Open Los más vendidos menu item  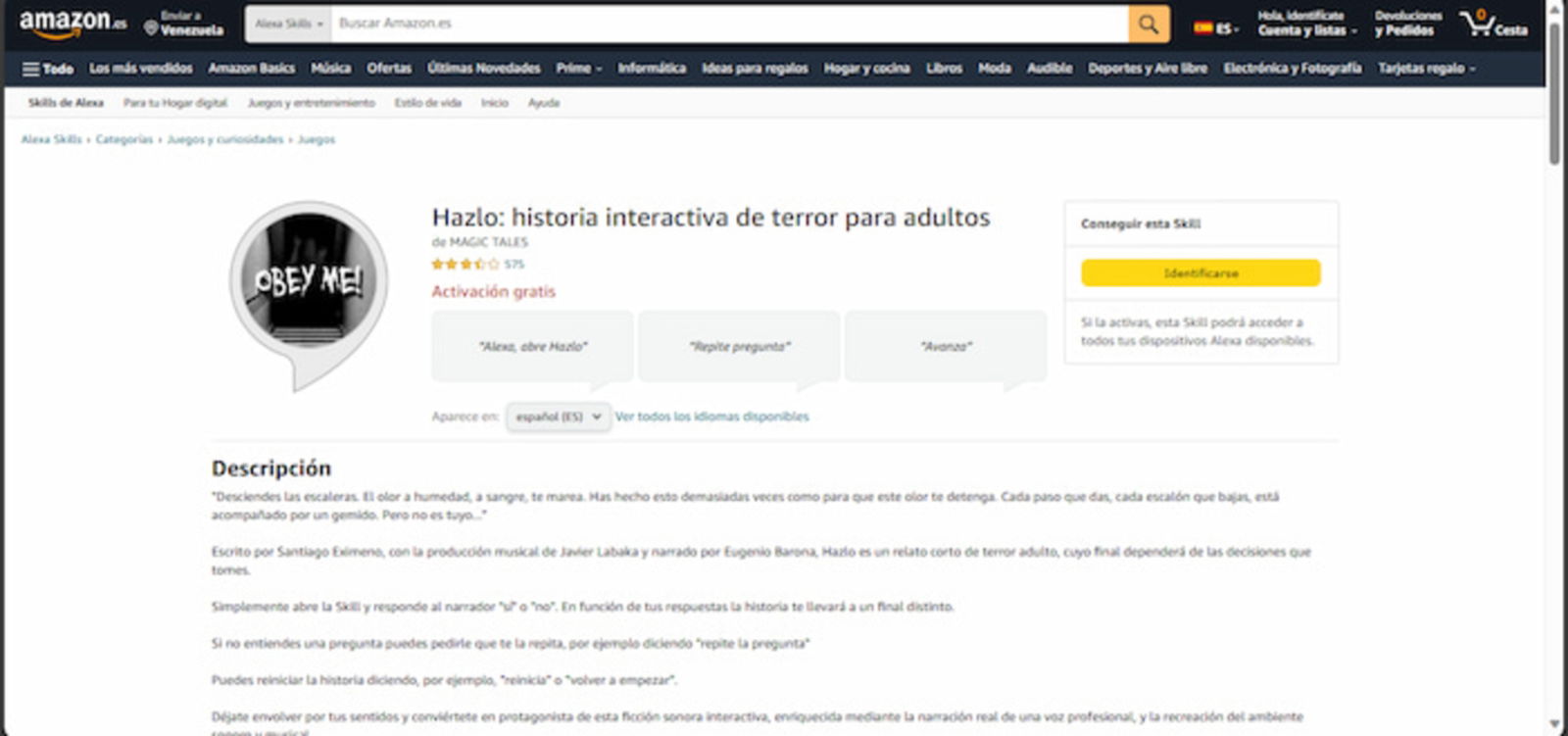pyautogui.click(x=141, y=69)
